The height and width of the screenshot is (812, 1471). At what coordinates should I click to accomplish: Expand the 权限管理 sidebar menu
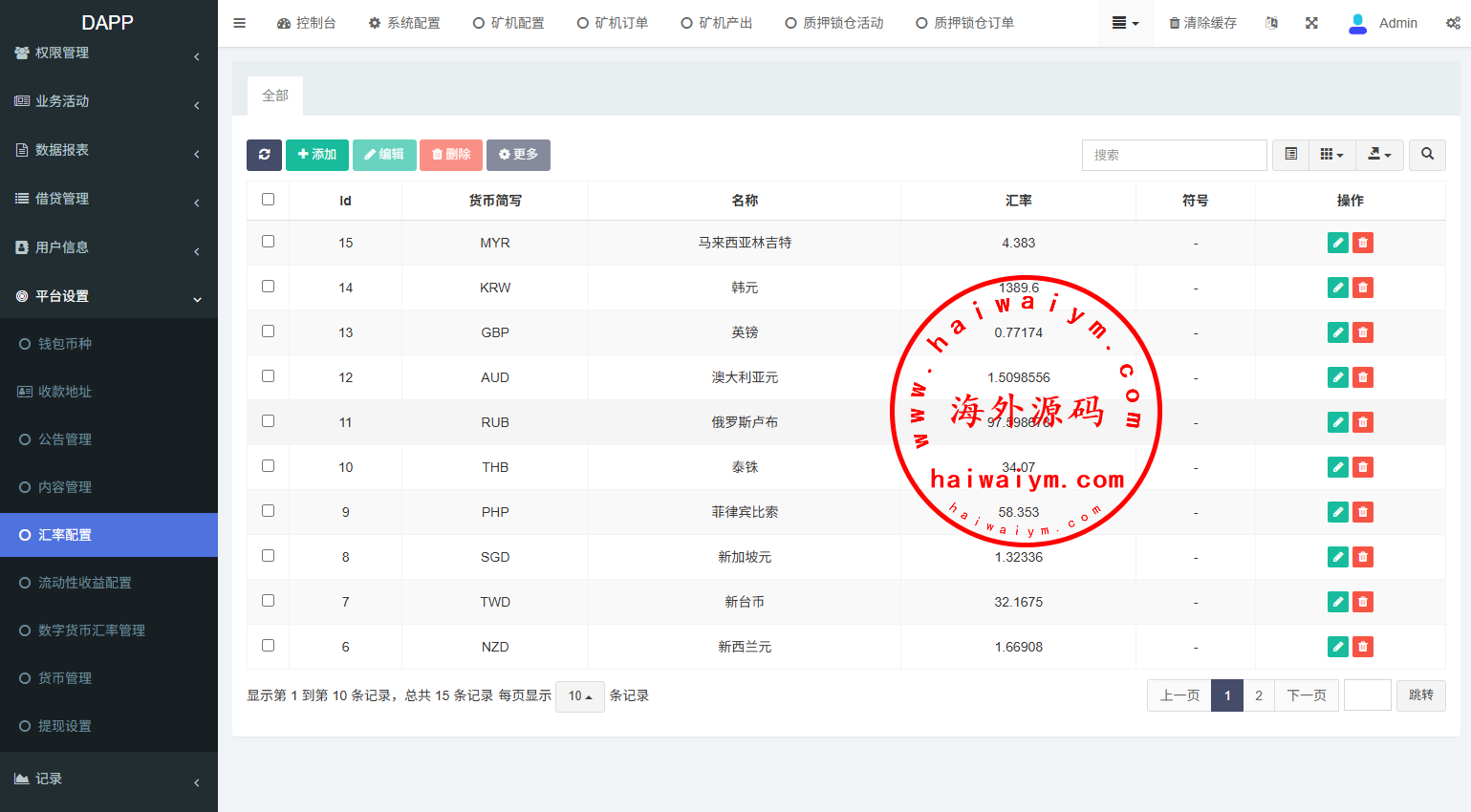click(x=108, y=53)
